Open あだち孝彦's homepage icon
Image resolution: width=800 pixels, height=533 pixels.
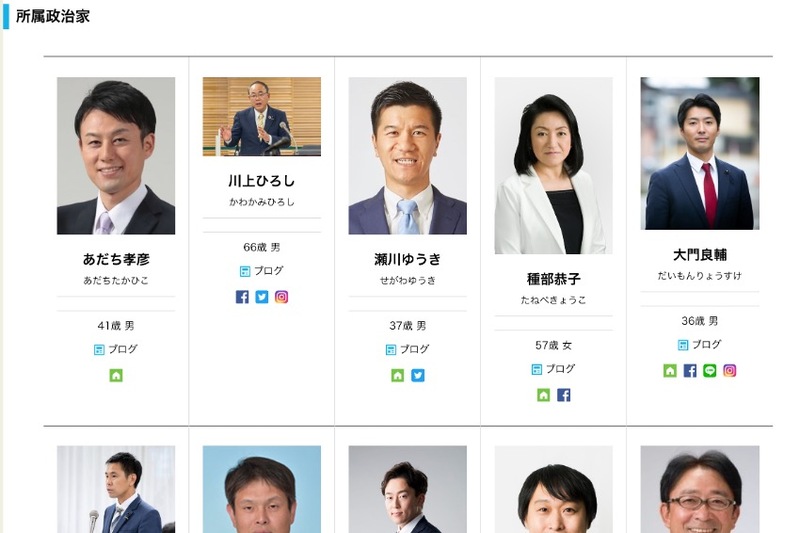pos(116,376)
